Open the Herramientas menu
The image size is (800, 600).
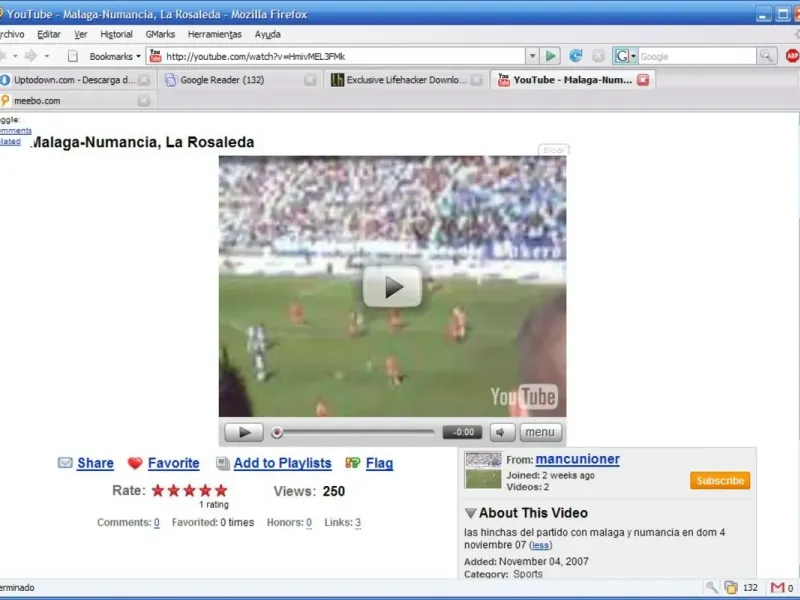(214, 34)
